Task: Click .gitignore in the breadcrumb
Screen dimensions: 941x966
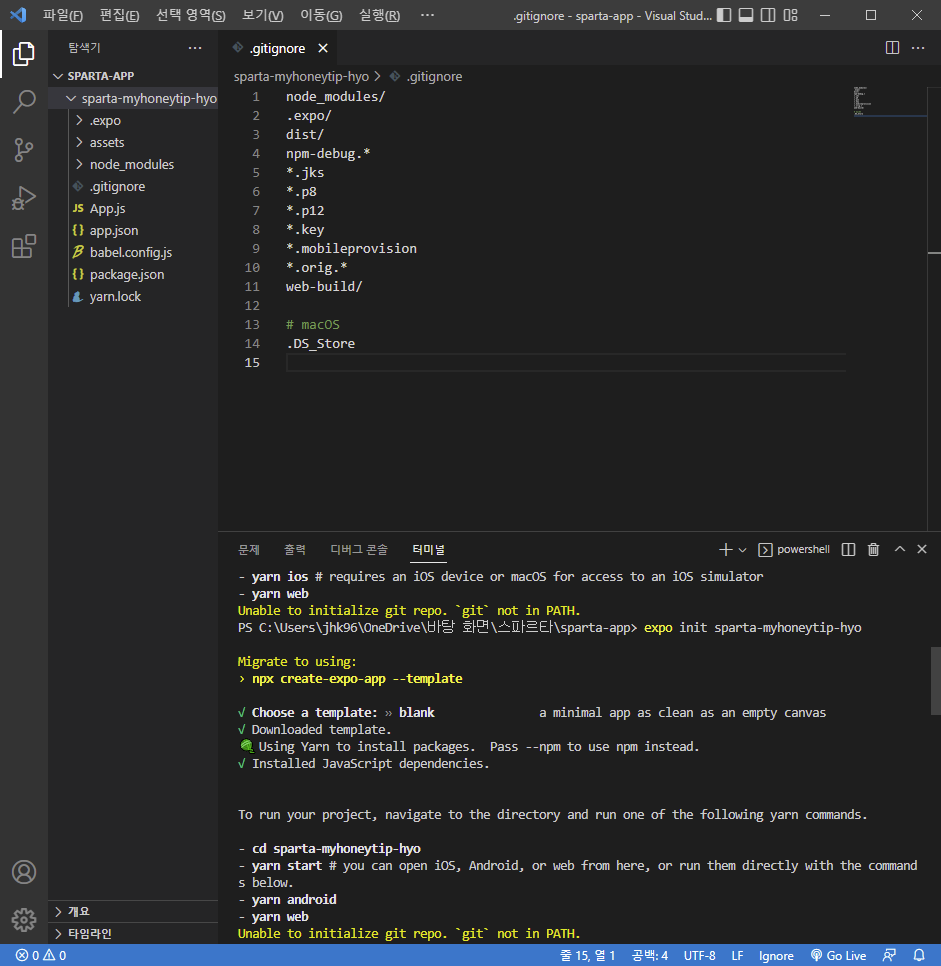Action: (434, 76)
